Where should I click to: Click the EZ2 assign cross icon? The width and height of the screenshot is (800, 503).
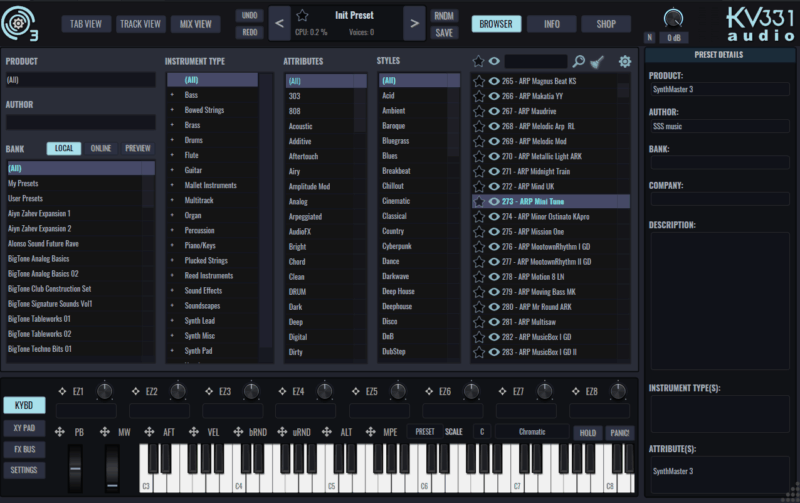tap(136, 391)
